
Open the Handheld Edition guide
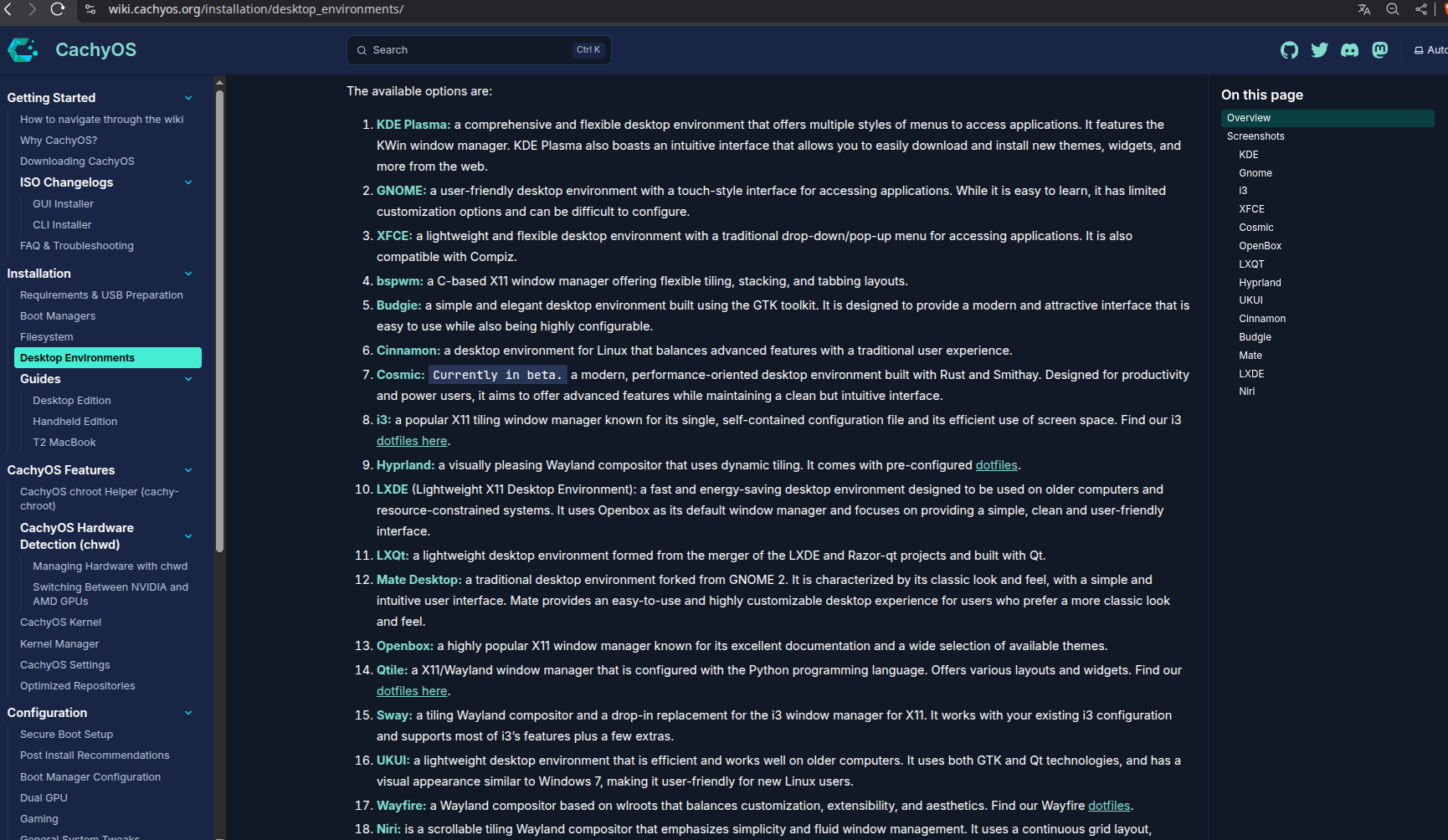click(74, 422)
